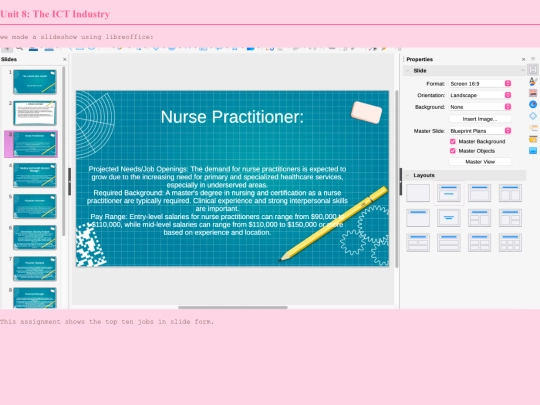Choose Title, Content over Content layout

pyautogui.click(x=448, y=242)
